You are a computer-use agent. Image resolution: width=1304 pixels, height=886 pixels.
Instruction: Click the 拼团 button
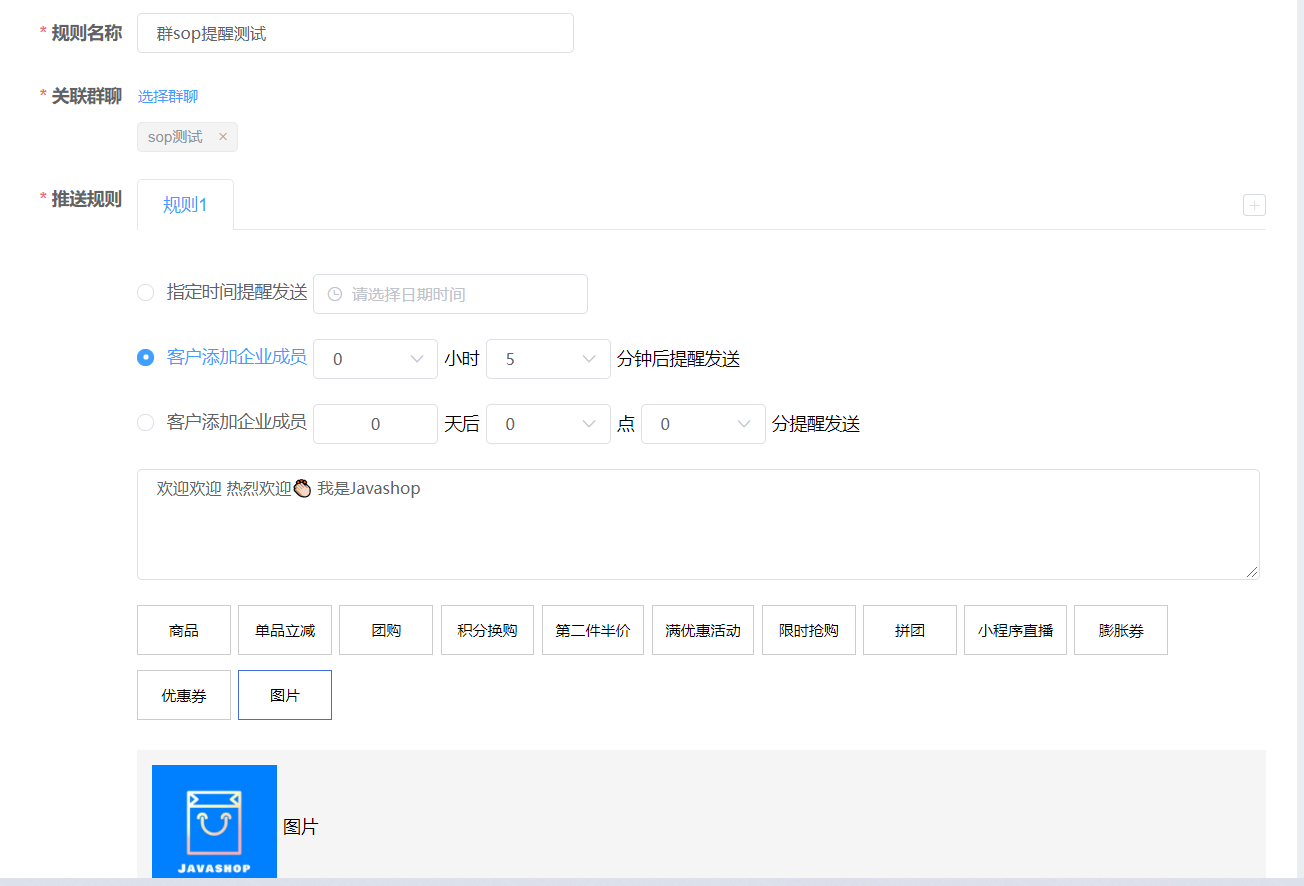(910, 630)
